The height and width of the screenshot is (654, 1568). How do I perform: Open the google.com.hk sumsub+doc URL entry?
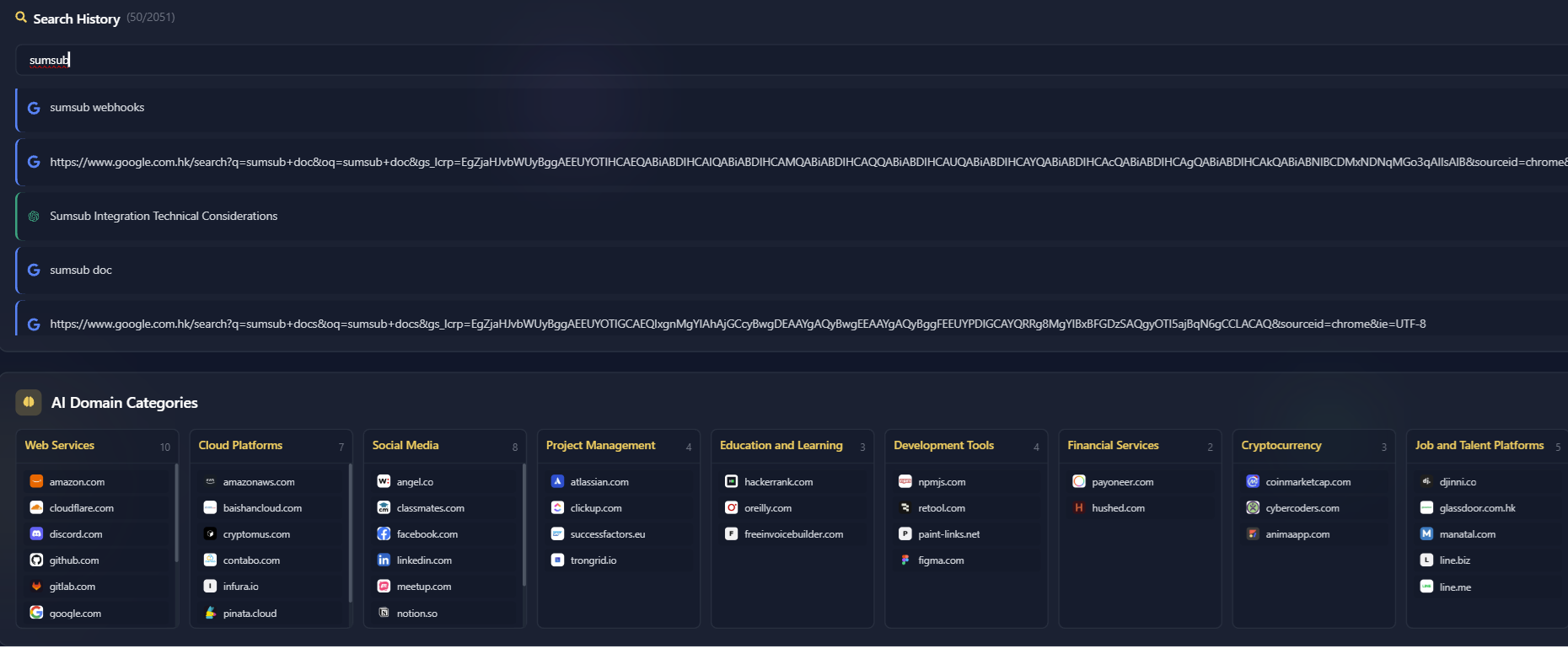point(792,162)
